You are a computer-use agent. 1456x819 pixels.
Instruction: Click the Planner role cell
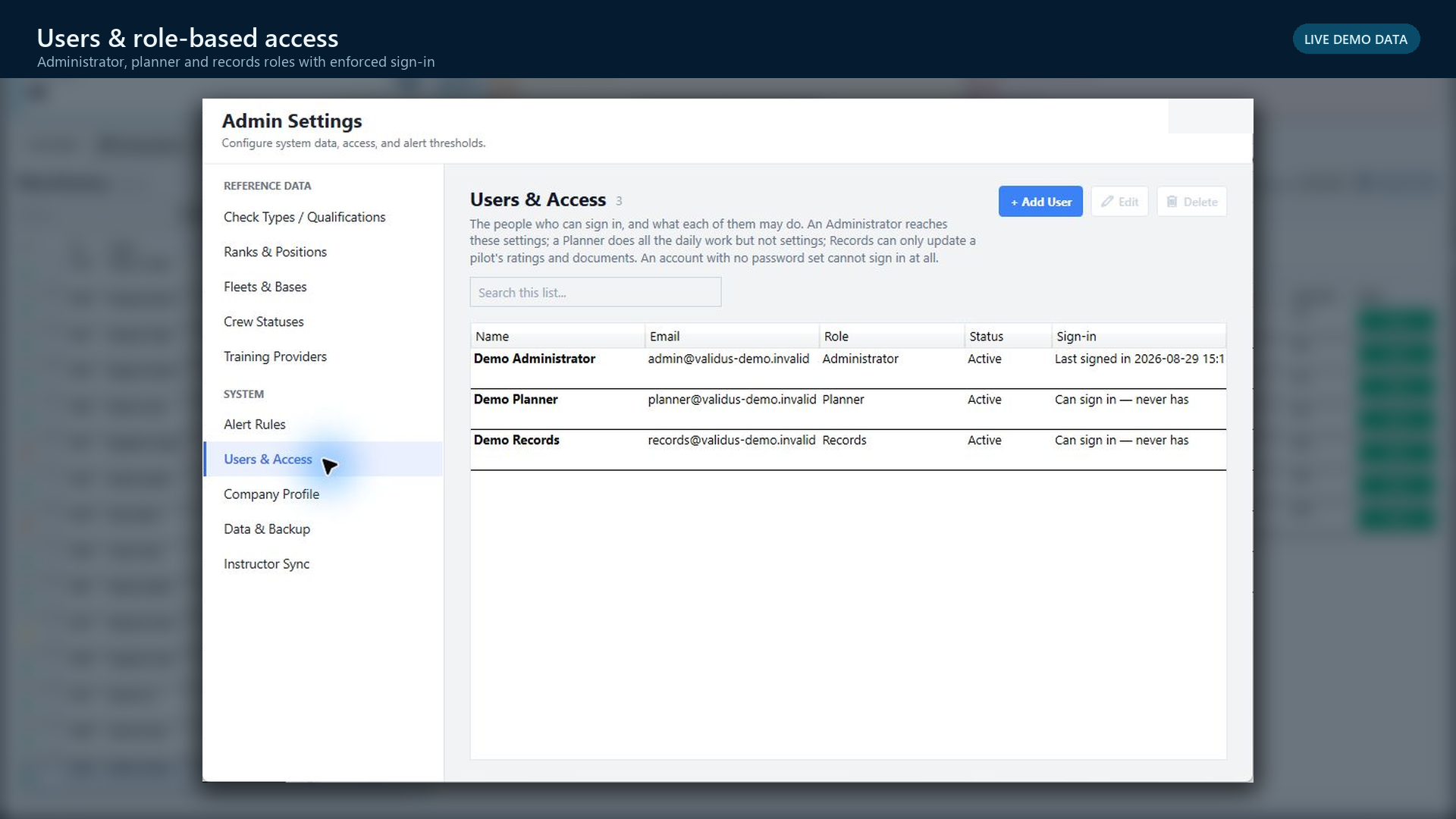[x=843, y=400]
